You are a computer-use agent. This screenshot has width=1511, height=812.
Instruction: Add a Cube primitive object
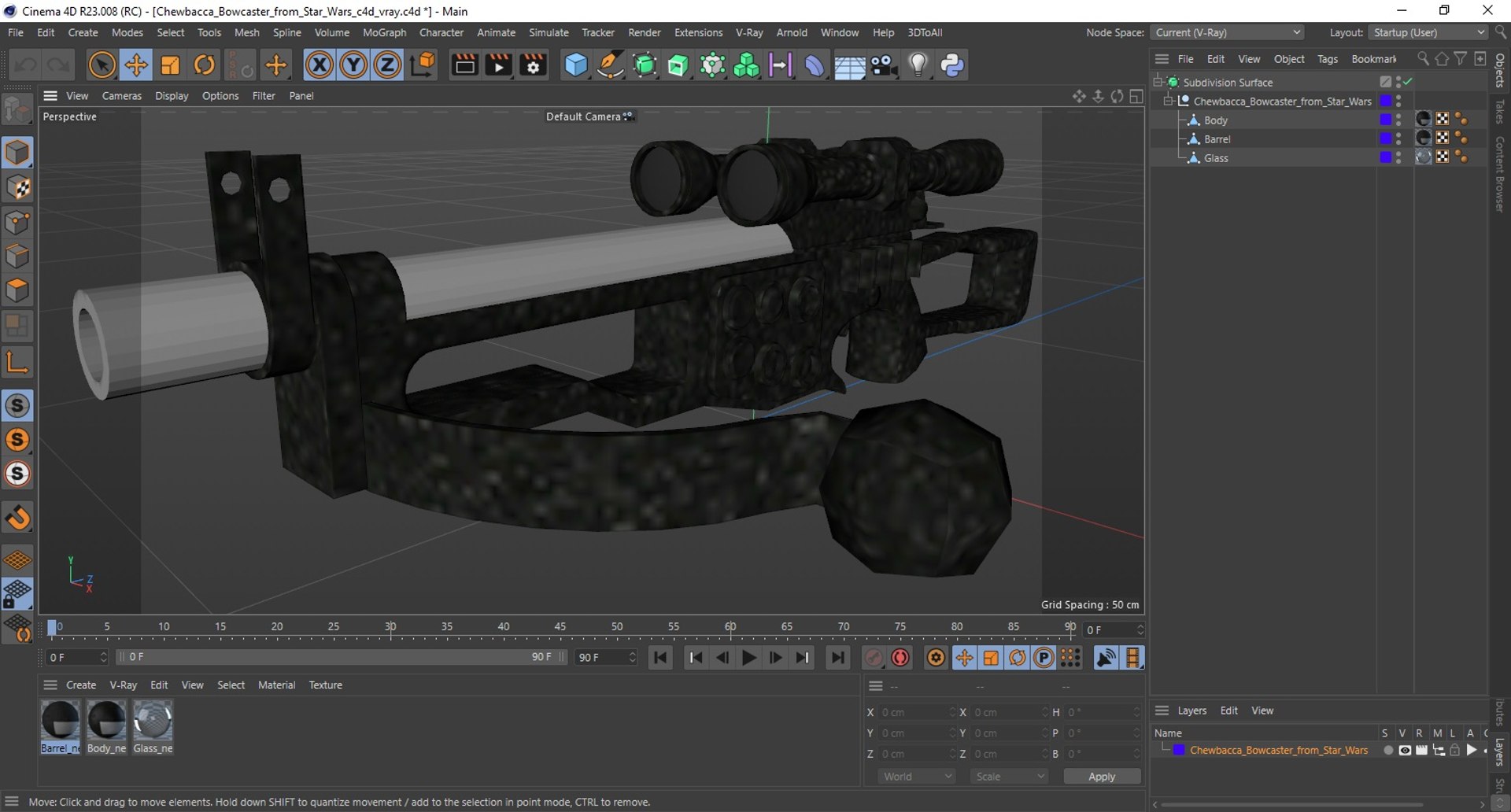(x=576, y=65)
